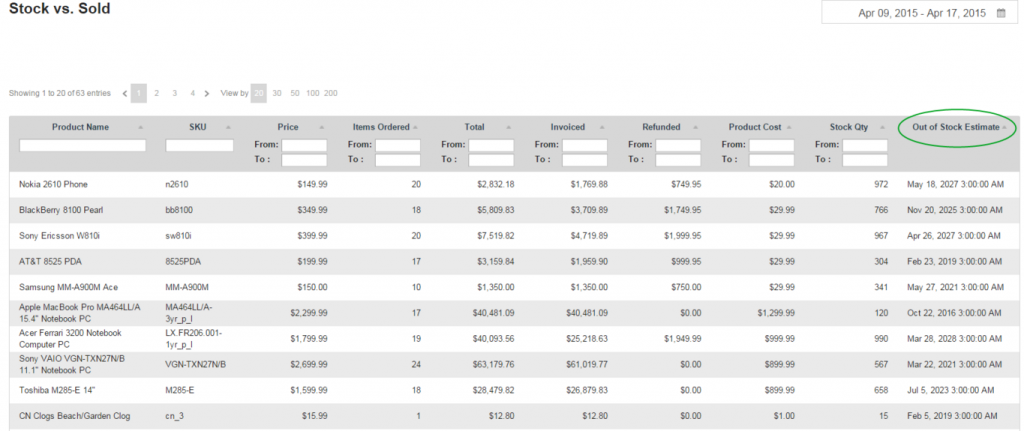Screen dimensions: 1024x431
Task: Select BlackBerry 8100 Pearl product name
Action: point(61,210)
